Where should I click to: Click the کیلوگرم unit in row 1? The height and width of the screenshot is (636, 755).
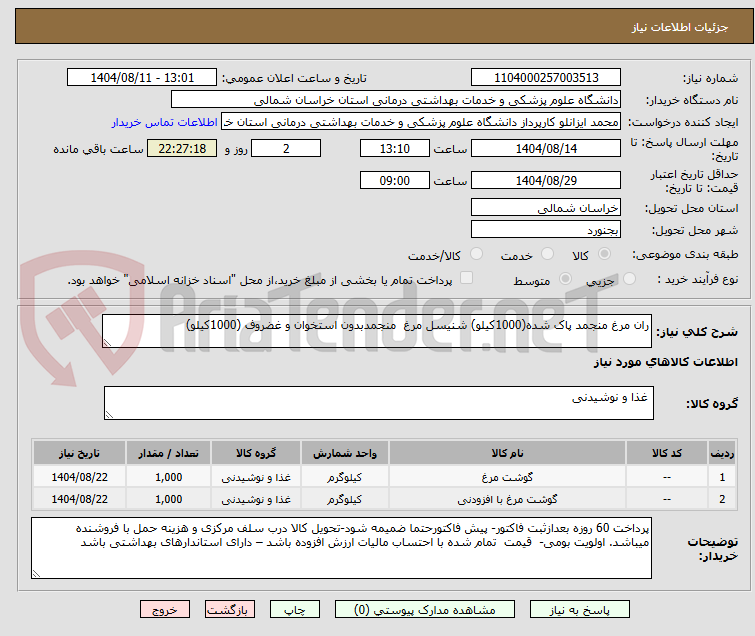coord(345,477)
